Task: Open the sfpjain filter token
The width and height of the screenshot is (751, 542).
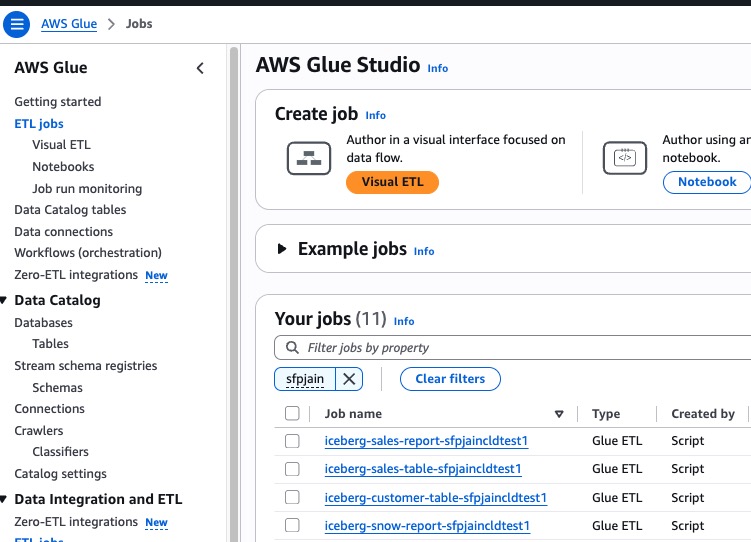Action: (305, 379)
